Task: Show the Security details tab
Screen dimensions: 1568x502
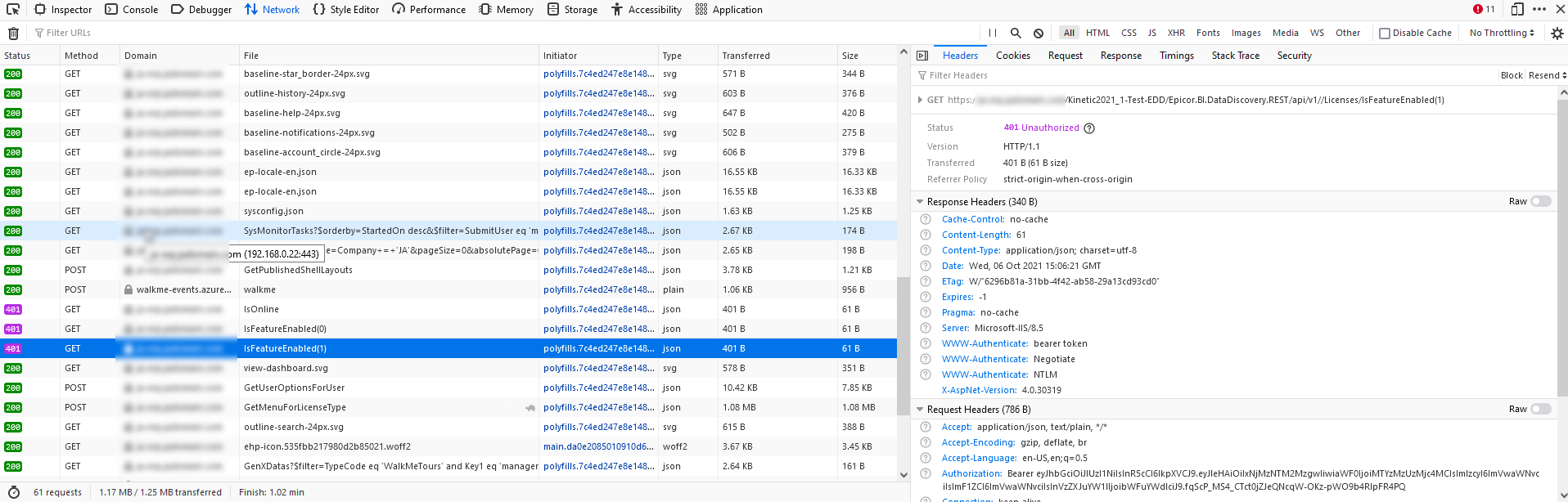Action: pos(1295,56)
